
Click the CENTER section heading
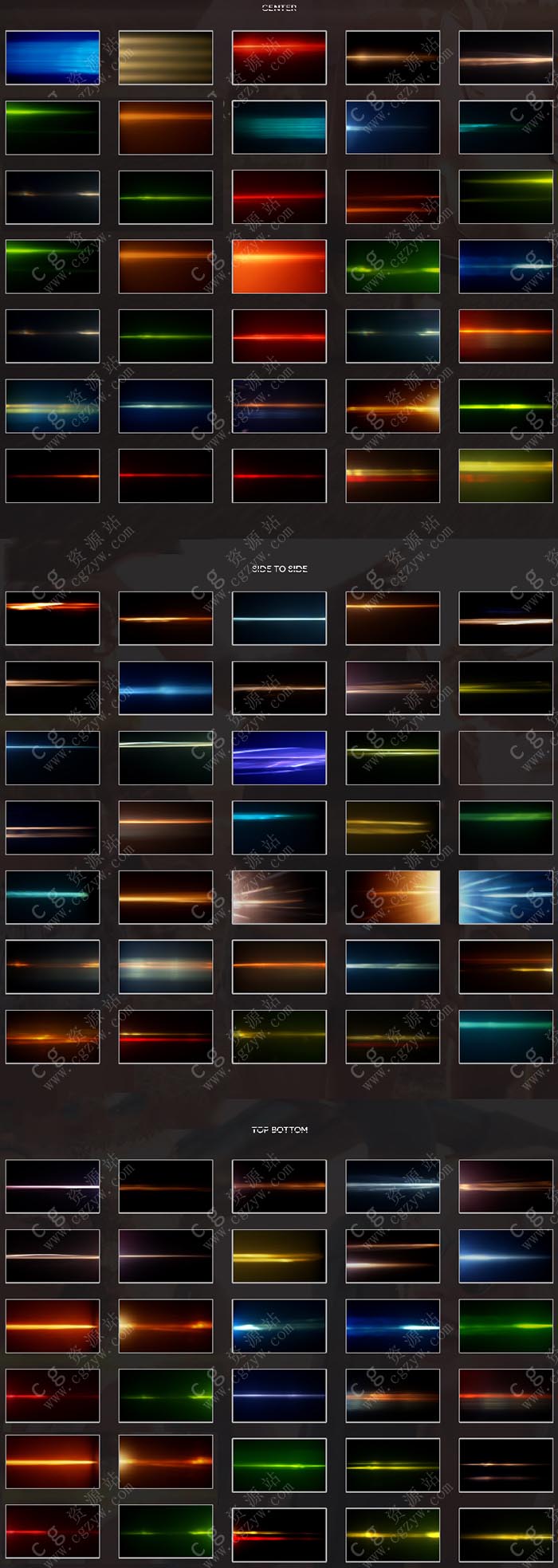279,8
